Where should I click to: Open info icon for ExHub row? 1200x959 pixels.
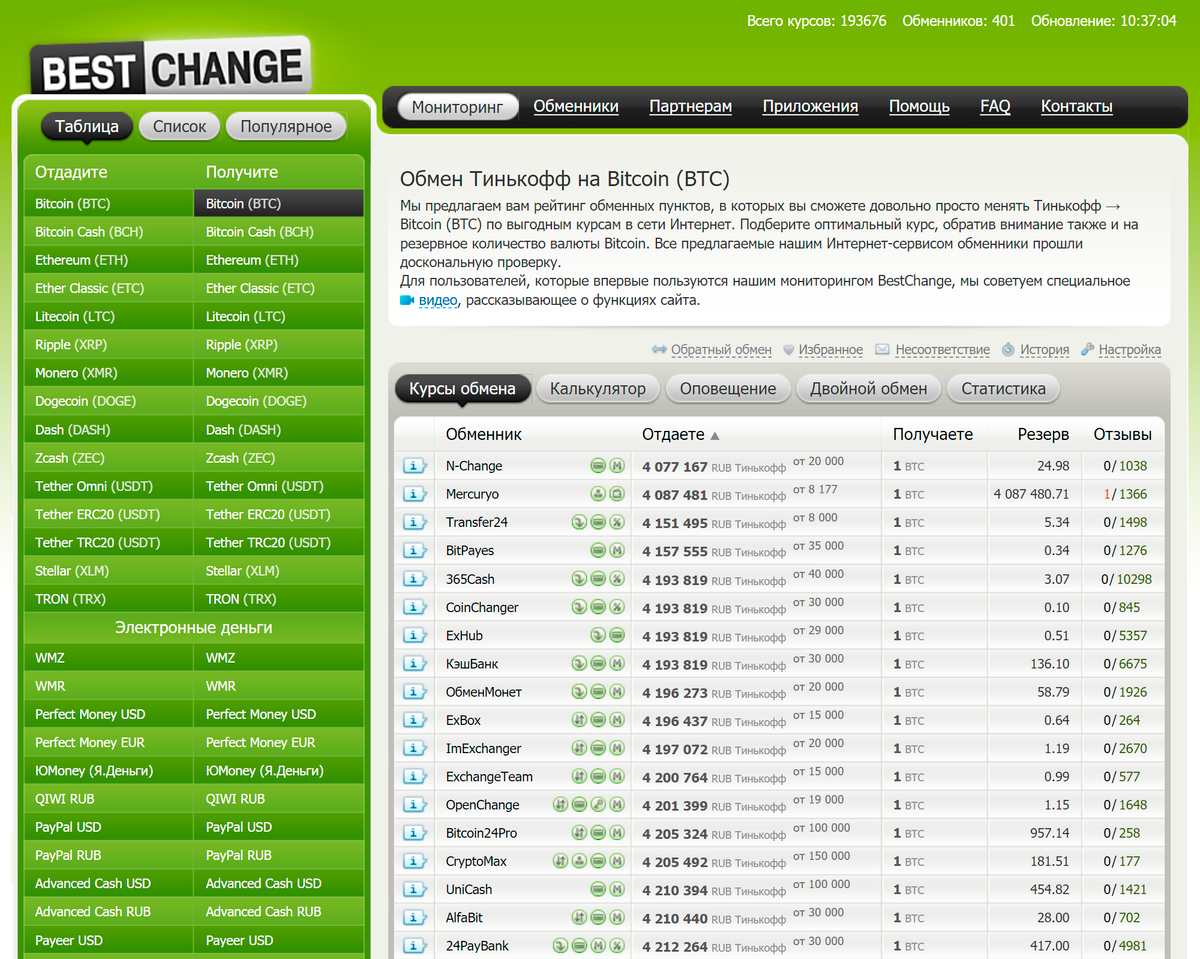tap(414, 635)
